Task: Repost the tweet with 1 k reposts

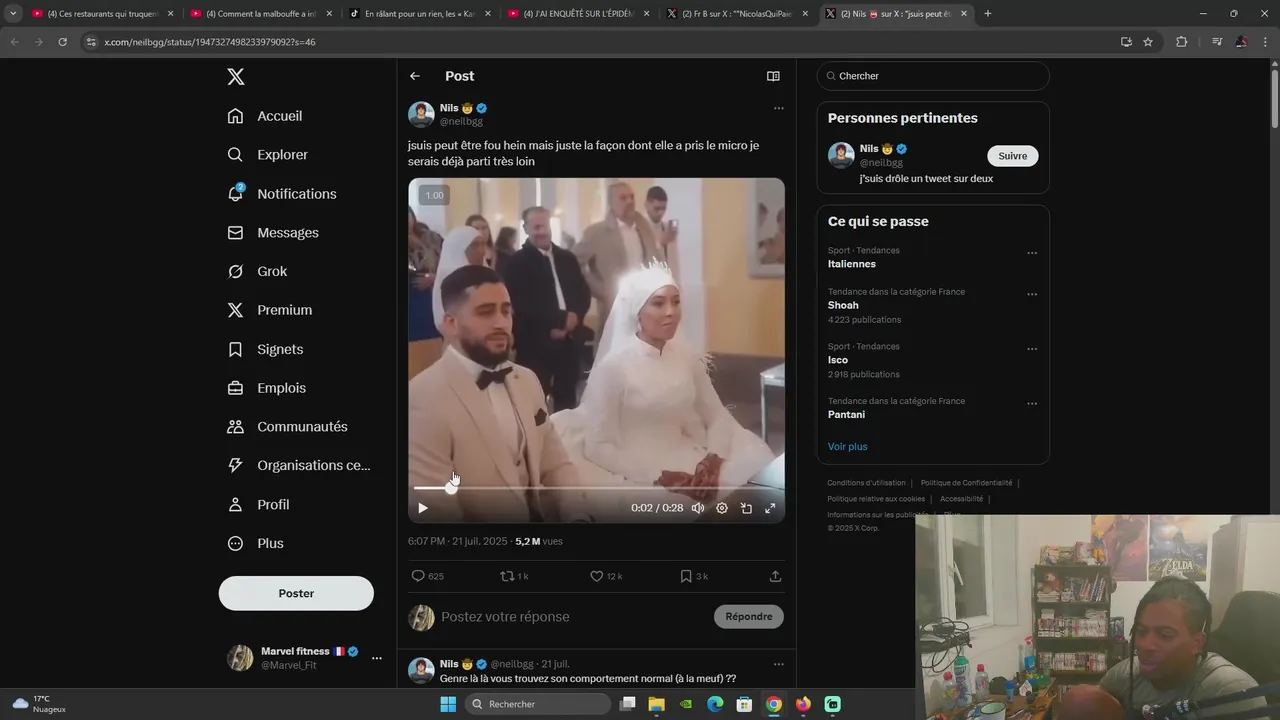Action: 514,576
